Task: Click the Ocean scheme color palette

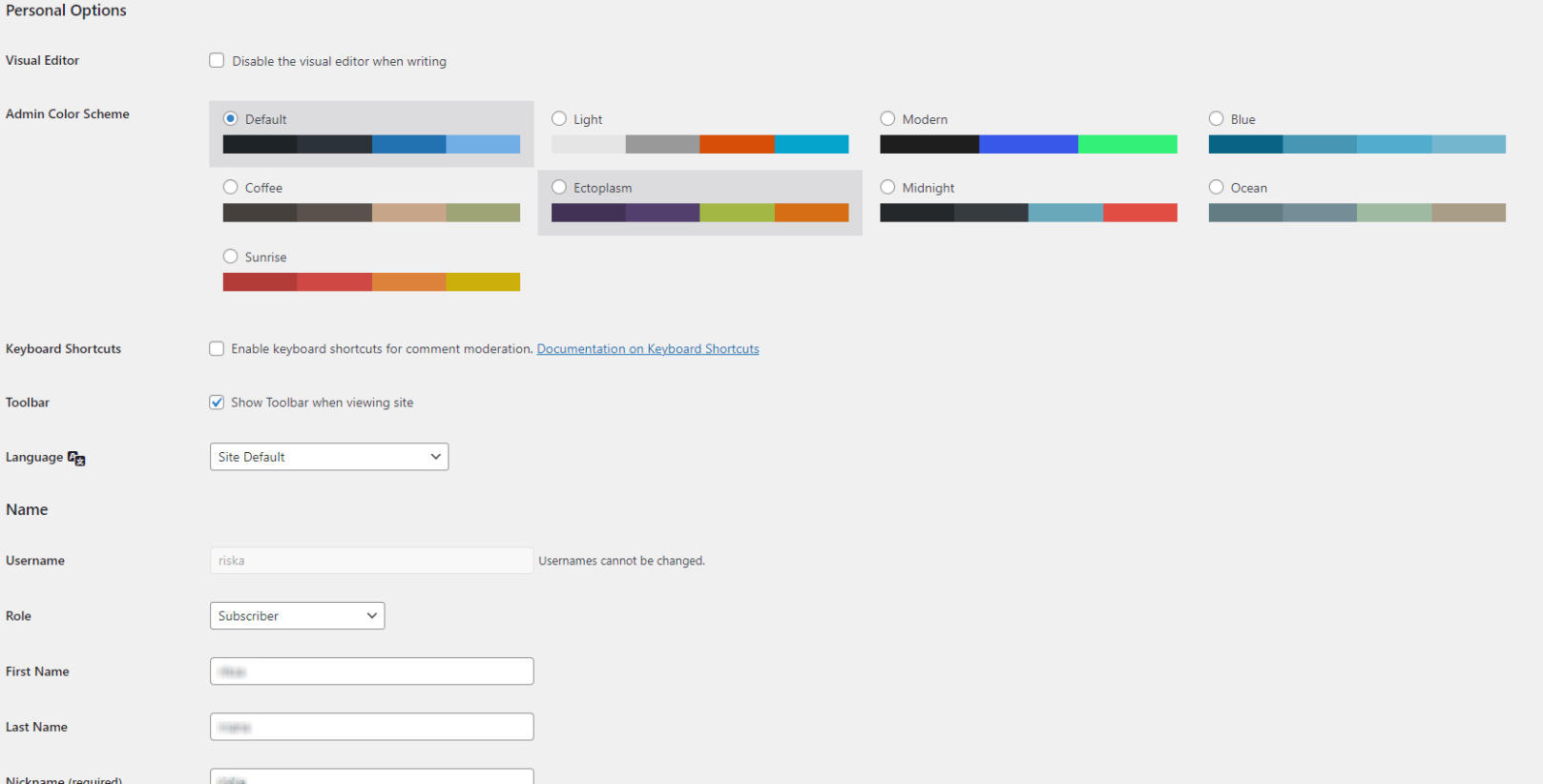Action: pos(1357,213)
